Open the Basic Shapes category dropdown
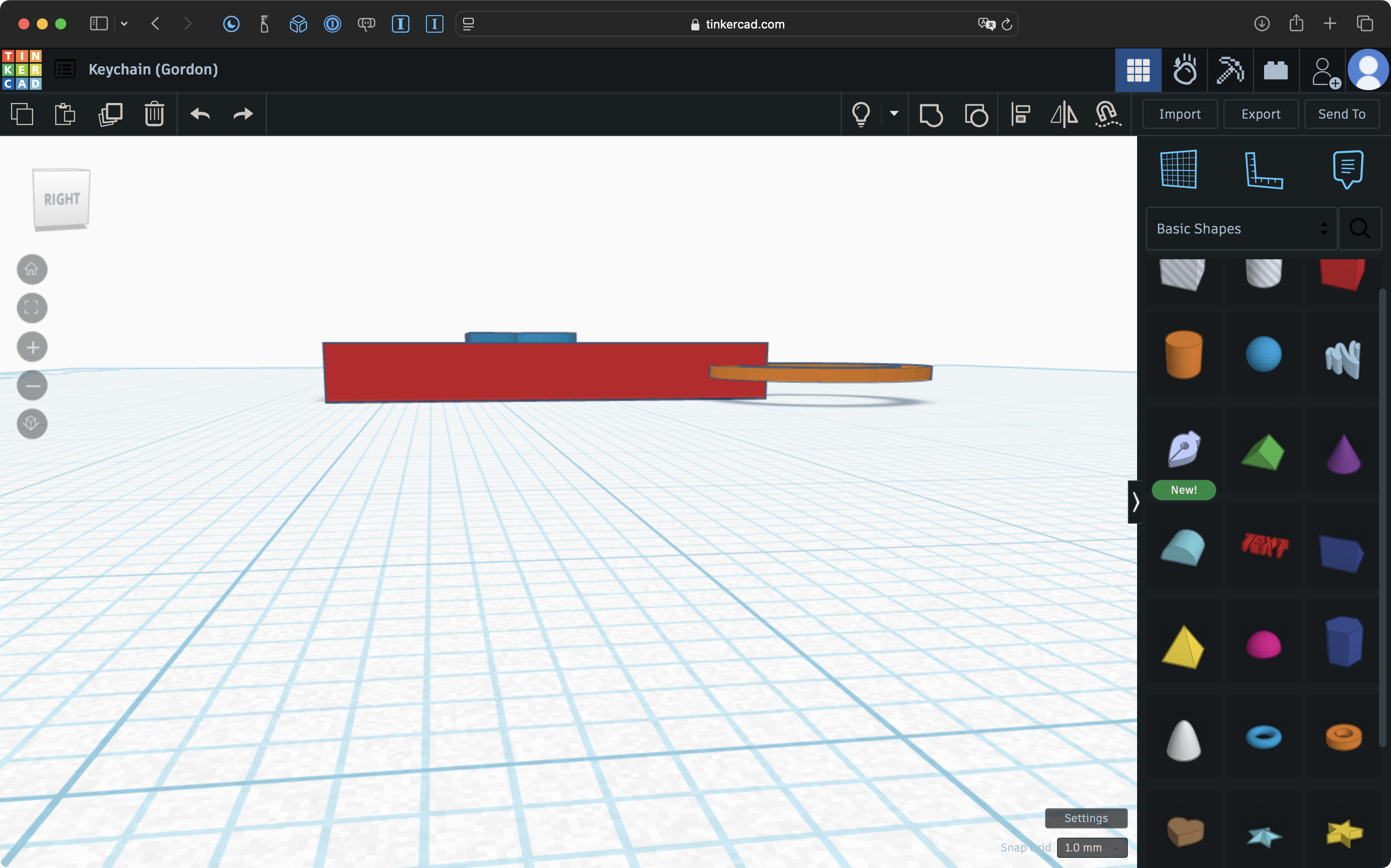The width and height of the screenshot is (1391, 868). pos(1241,228)
